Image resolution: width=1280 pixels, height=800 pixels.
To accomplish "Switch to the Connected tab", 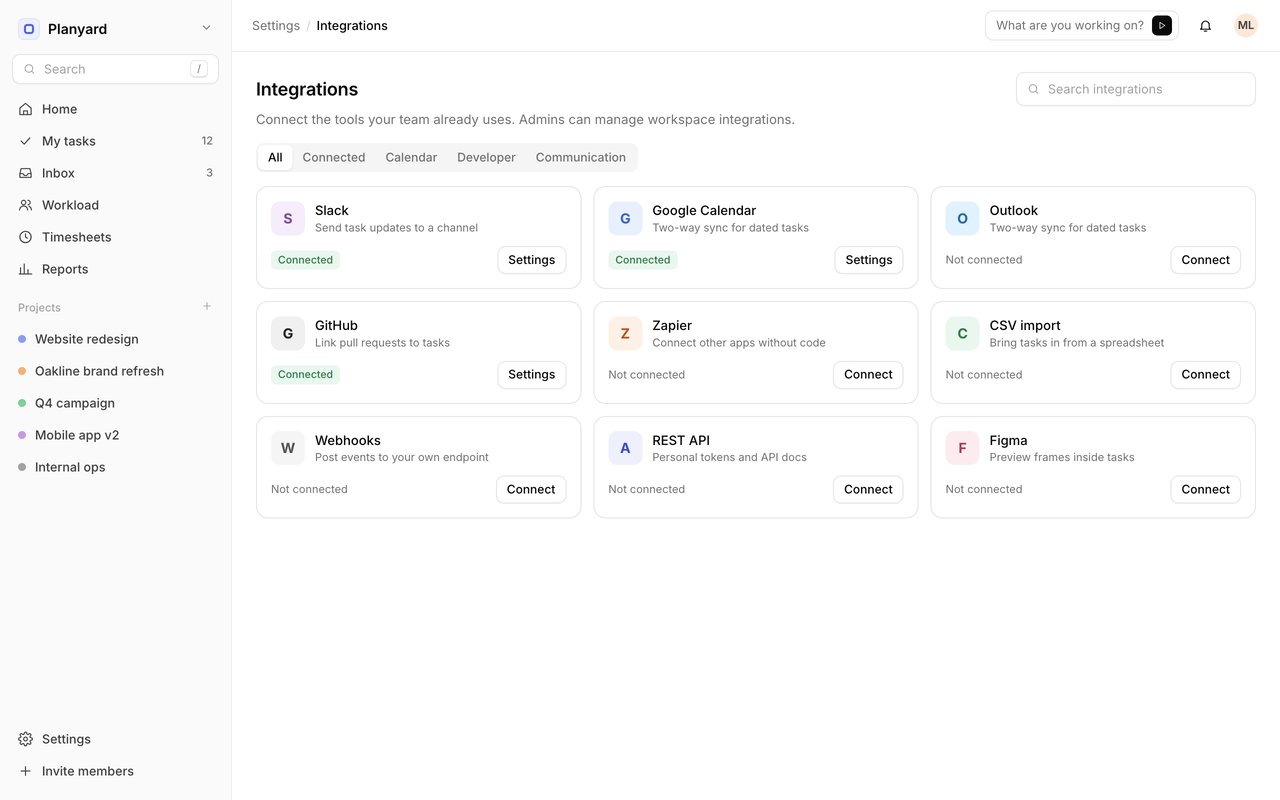I will pyautogui.click(x=334, y=157).
